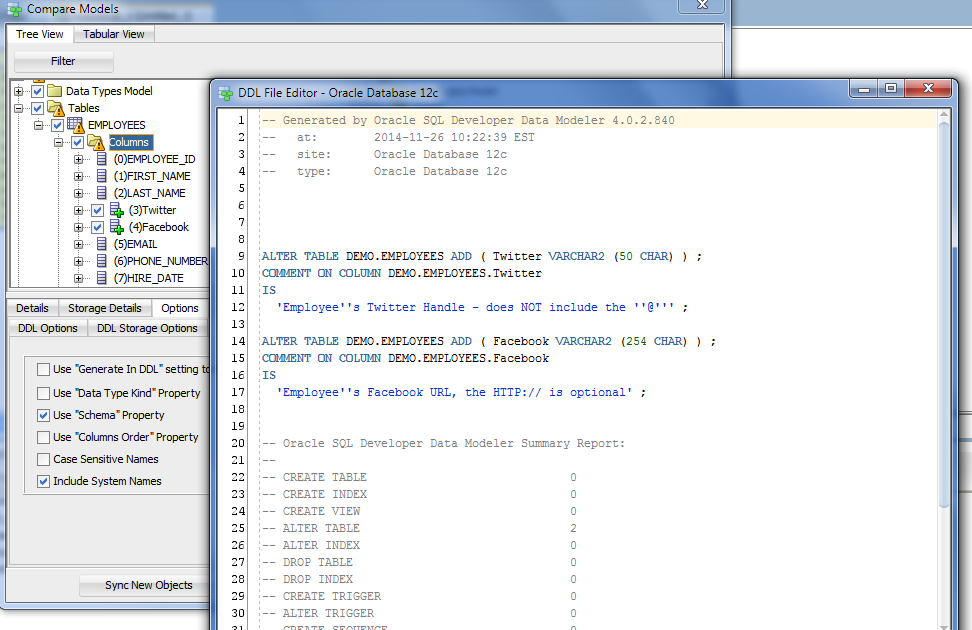Open the Storage Details tab

tap(105, 308)
